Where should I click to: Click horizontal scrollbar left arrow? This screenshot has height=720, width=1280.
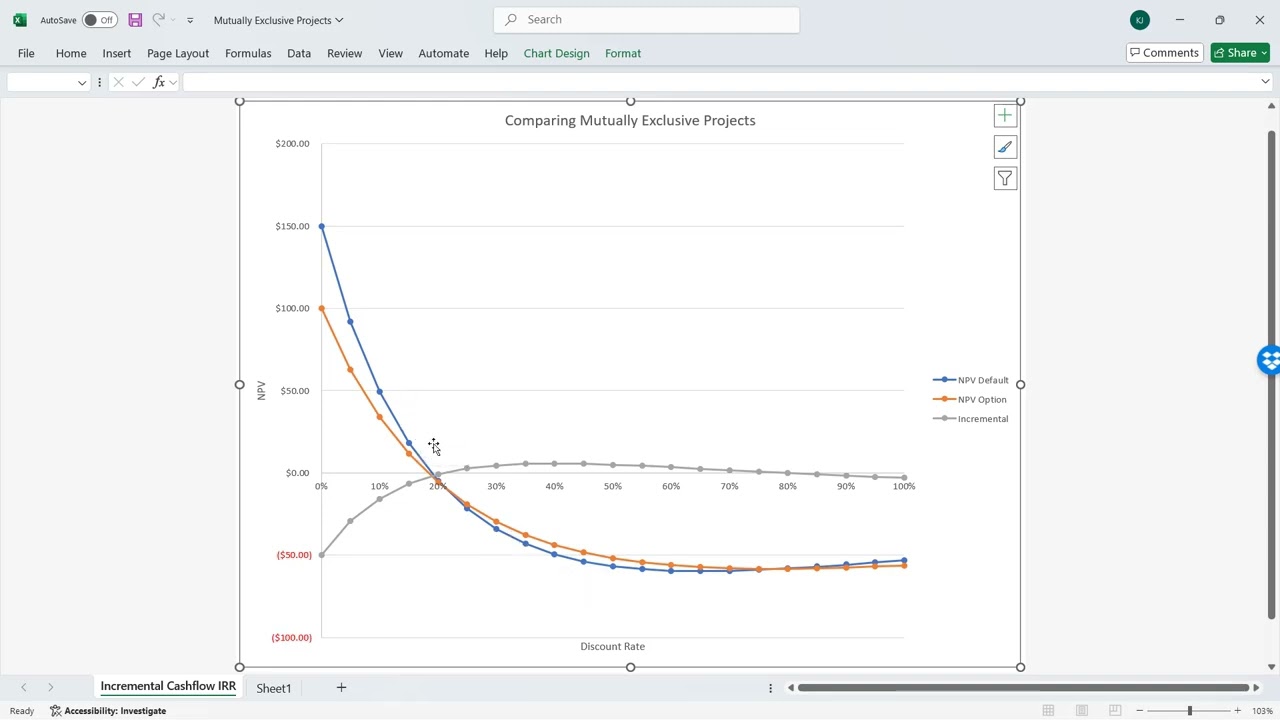(791, 688)
